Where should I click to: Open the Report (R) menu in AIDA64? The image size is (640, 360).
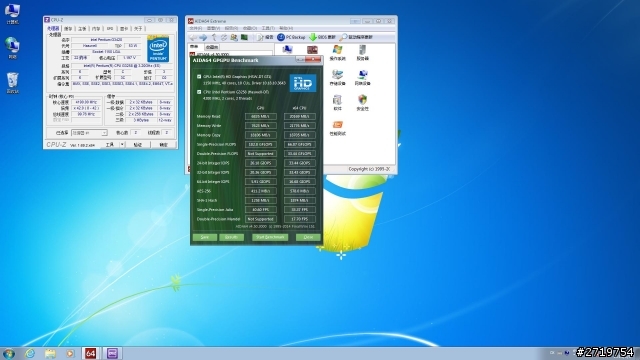pyautogui.click(x=231, y=28)
